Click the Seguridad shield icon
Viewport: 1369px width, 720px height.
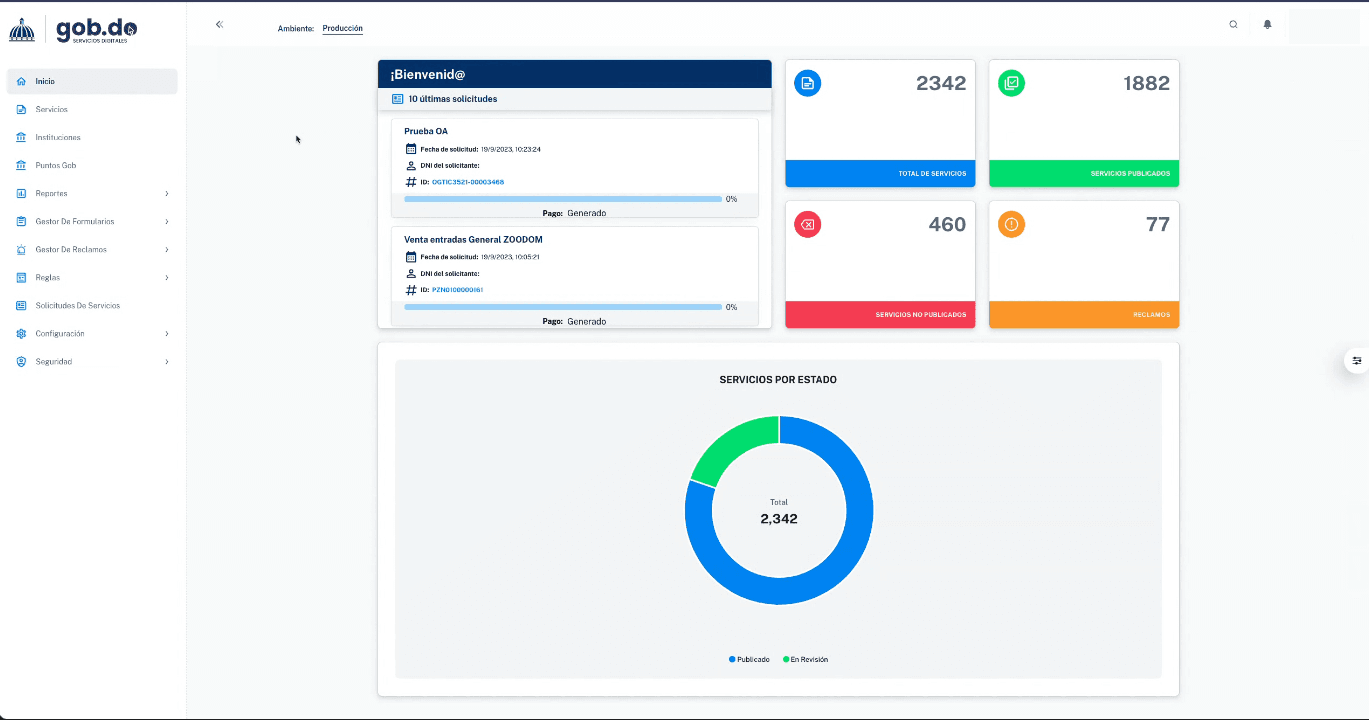(x=21, y=361)
